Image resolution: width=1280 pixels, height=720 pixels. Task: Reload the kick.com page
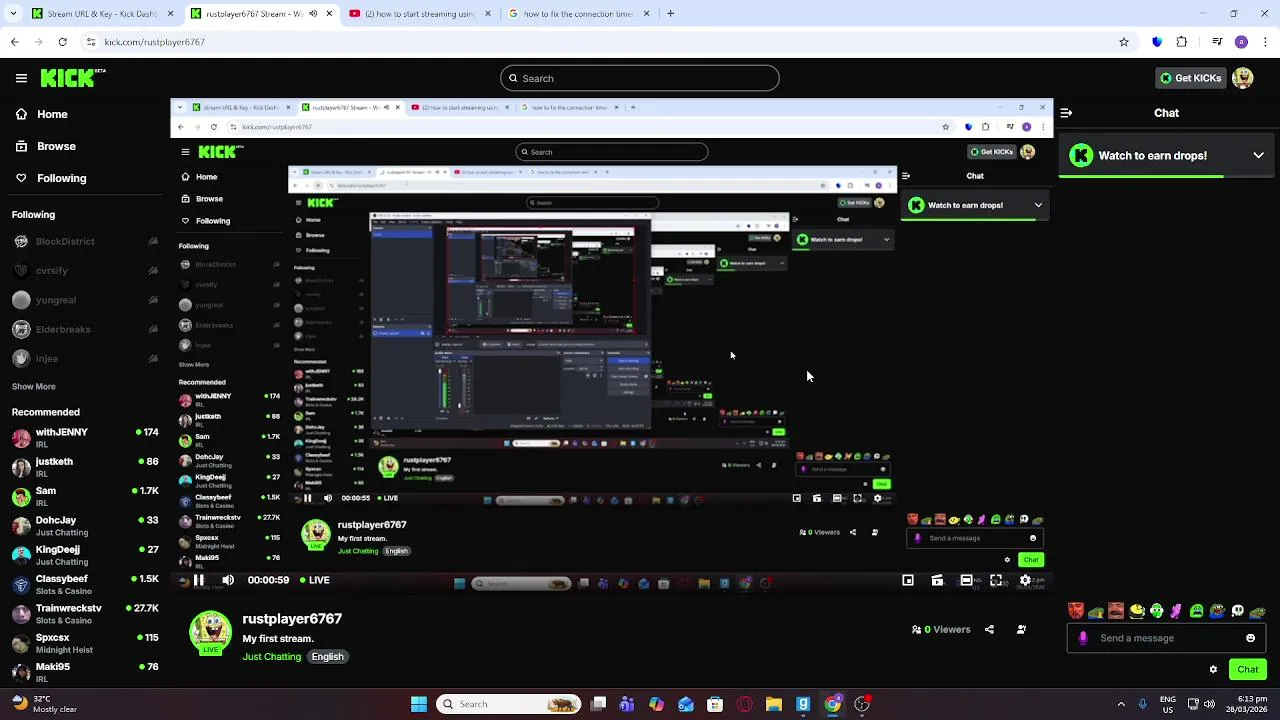[x=62, y=42]
